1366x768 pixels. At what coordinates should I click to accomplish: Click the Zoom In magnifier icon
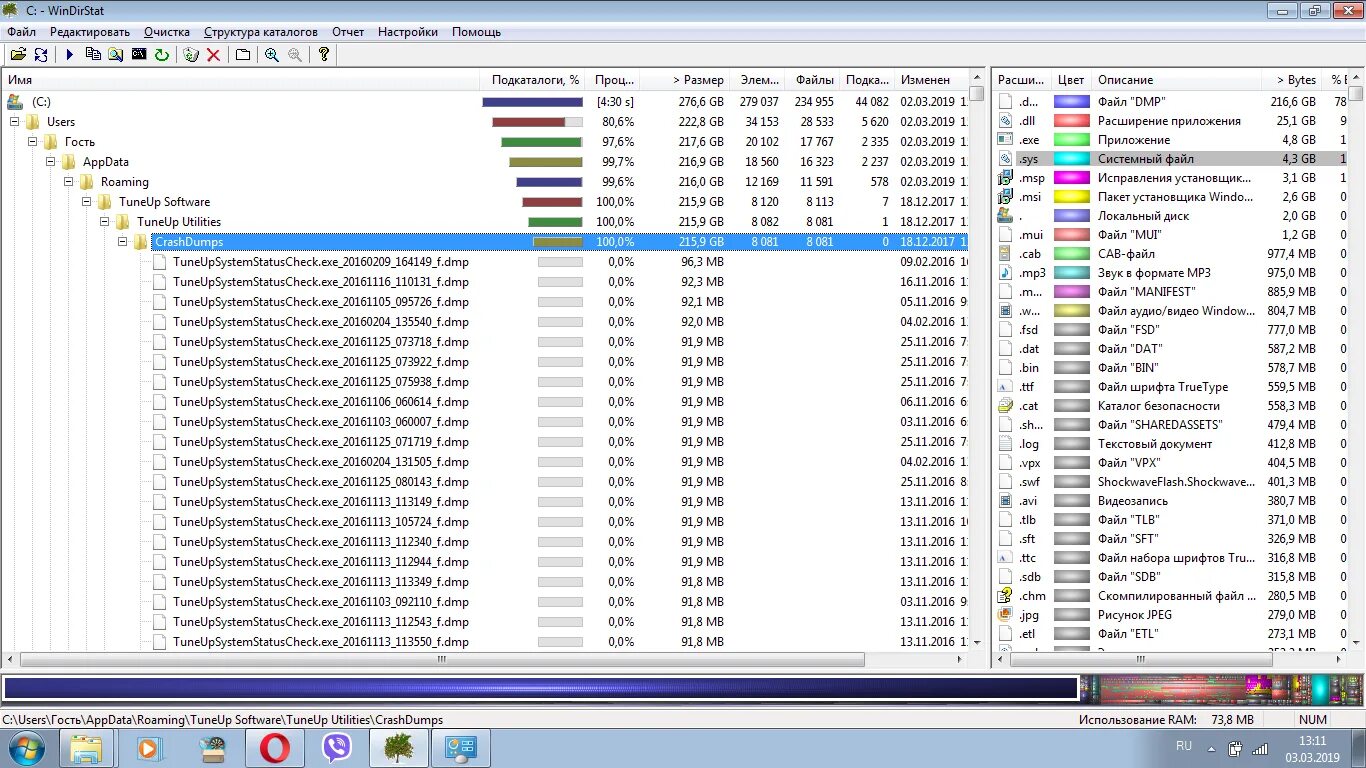(x=272, y=55)
